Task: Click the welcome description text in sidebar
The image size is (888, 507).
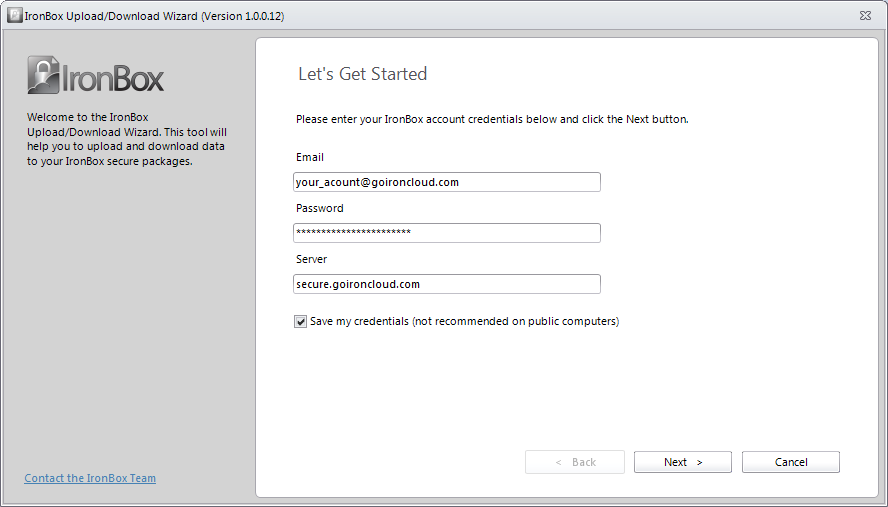Action: pos(126,139)
